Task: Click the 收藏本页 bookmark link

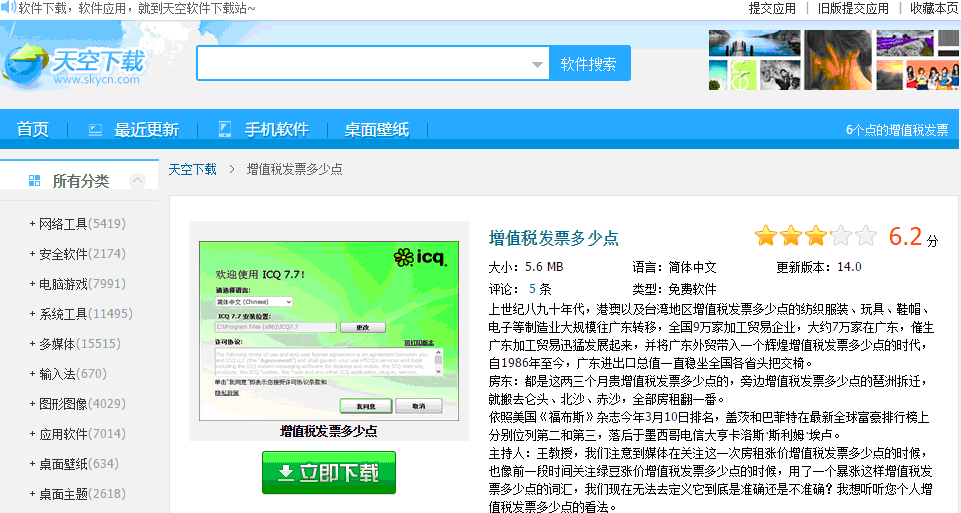Action: (x=934, y=8)
